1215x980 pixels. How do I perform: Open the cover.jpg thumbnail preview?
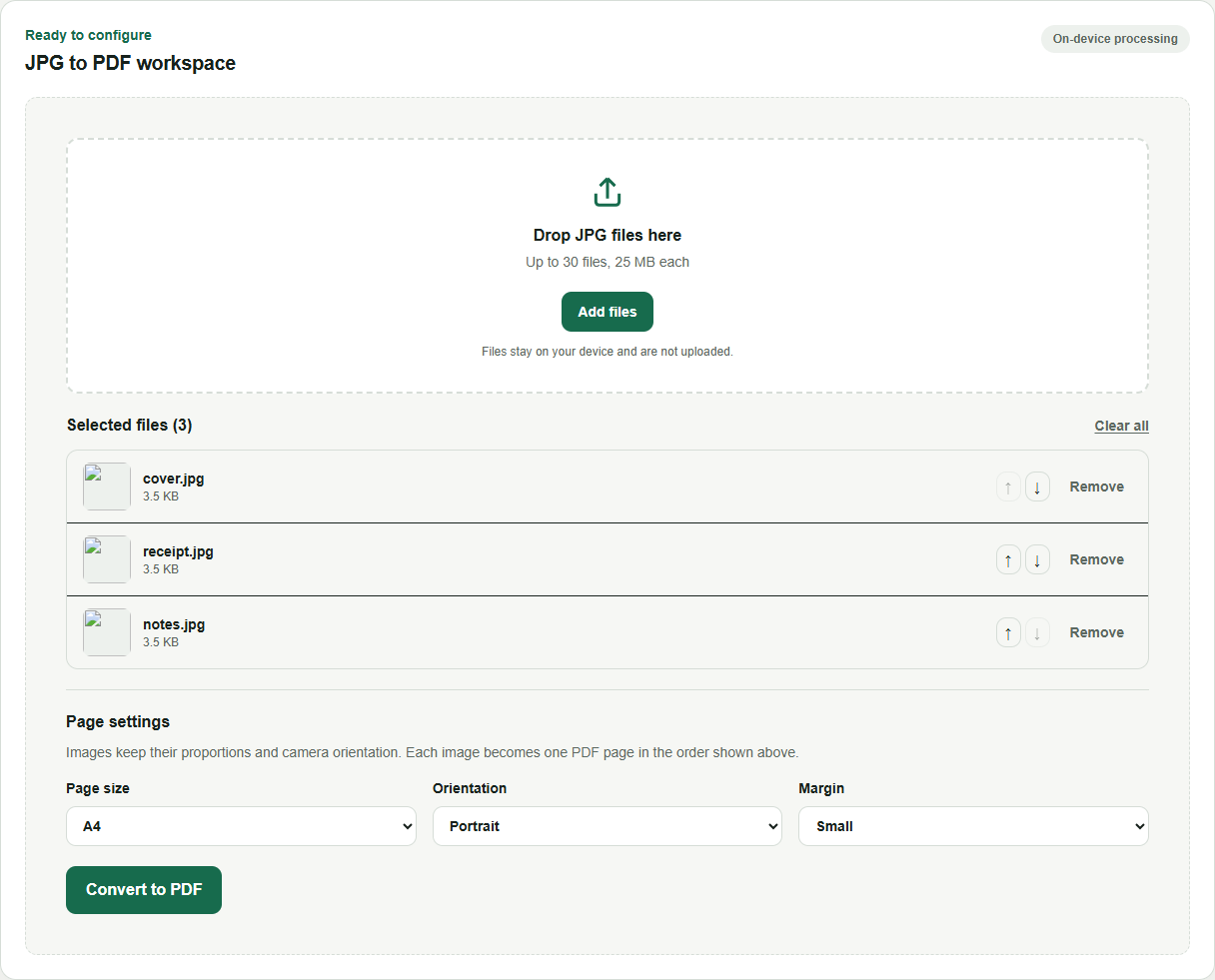107,487
